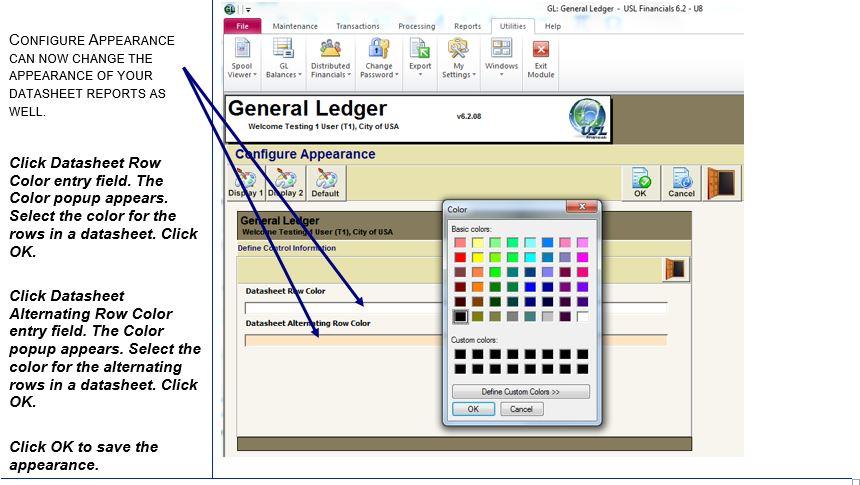Open Distributed Financials
Screen dimensions: 860x485
click(x=330, y=58)
